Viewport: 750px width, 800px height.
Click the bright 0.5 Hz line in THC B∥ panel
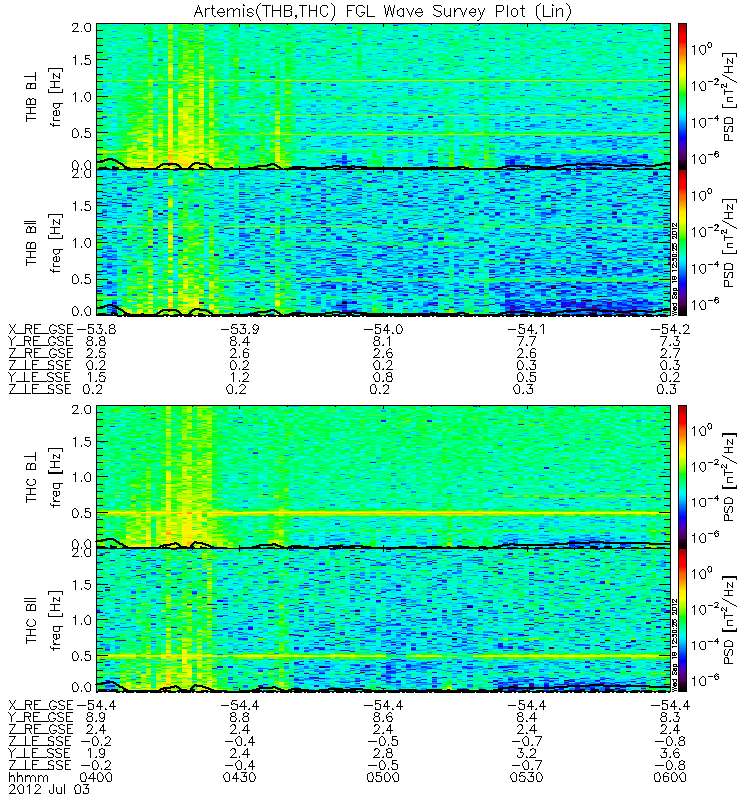click(384, 656)
